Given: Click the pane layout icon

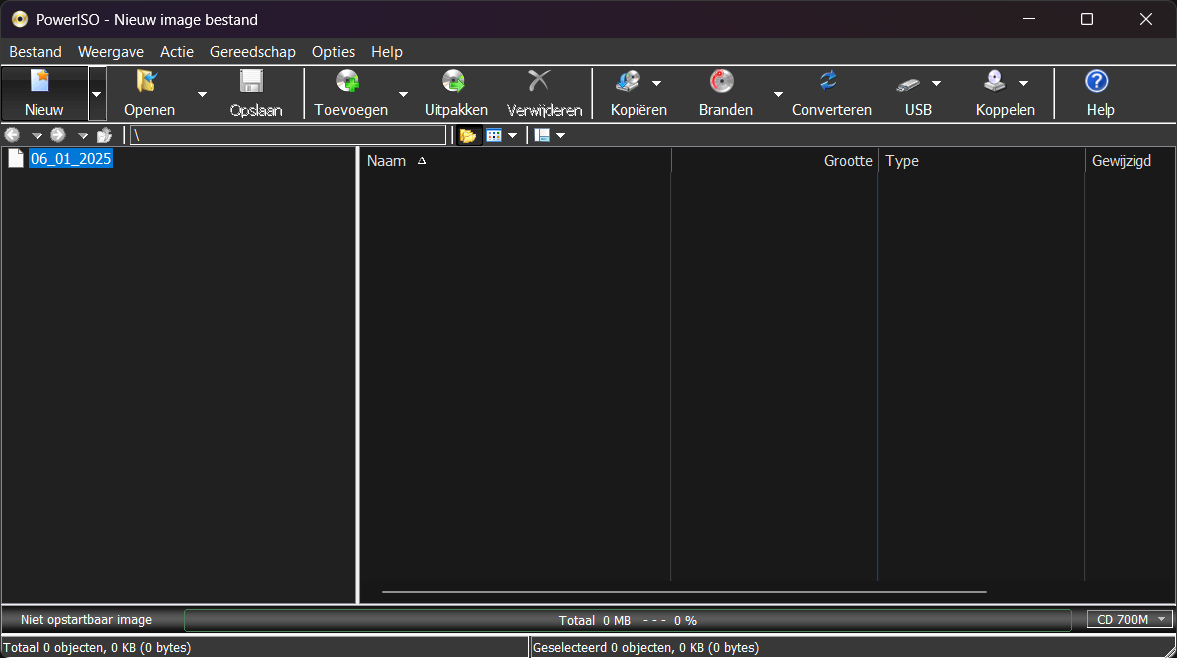Looking at the screenshot, I should point(542,135).
